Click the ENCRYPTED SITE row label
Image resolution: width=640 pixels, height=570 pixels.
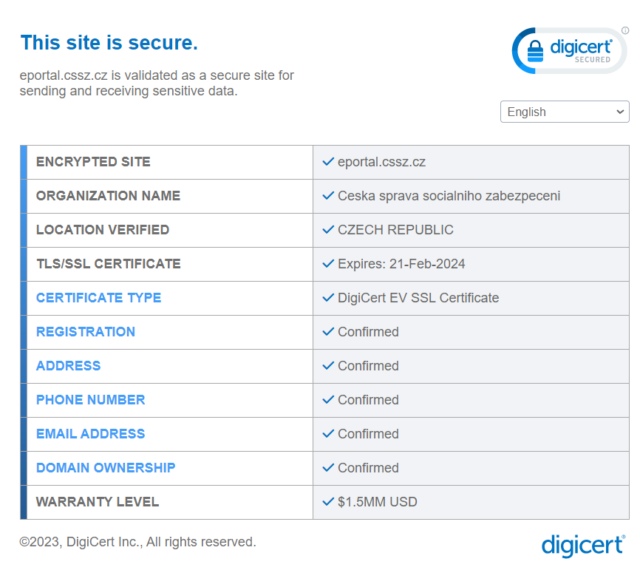[93, 162]
